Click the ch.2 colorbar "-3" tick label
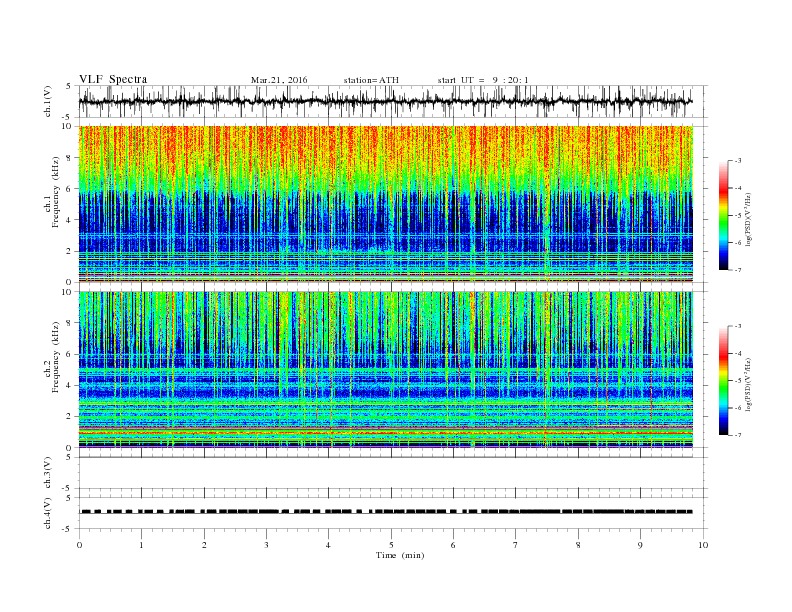 (x=738, y=326)
